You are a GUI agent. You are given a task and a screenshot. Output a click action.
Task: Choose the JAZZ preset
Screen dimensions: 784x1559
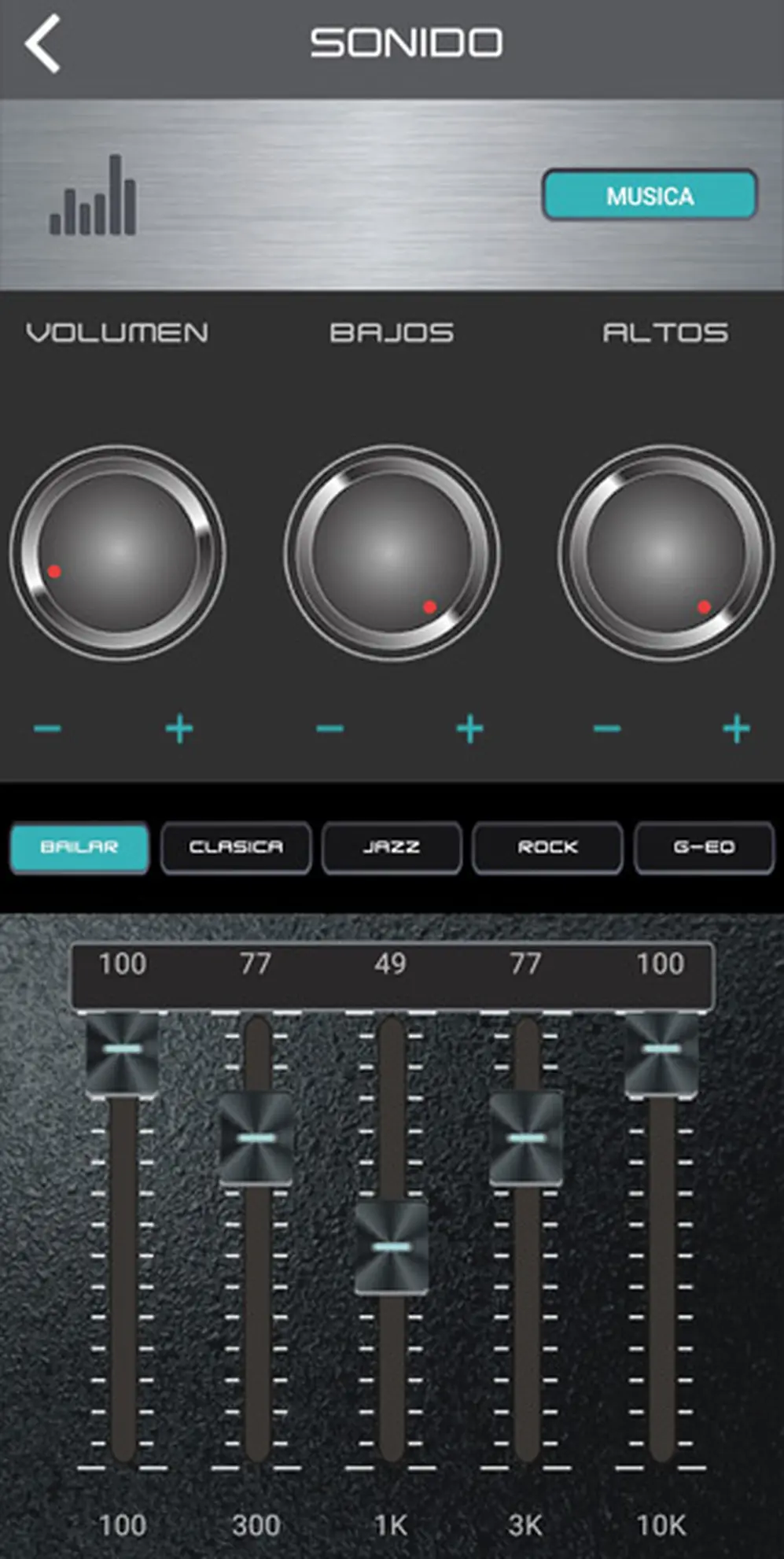tap(392, 847)
